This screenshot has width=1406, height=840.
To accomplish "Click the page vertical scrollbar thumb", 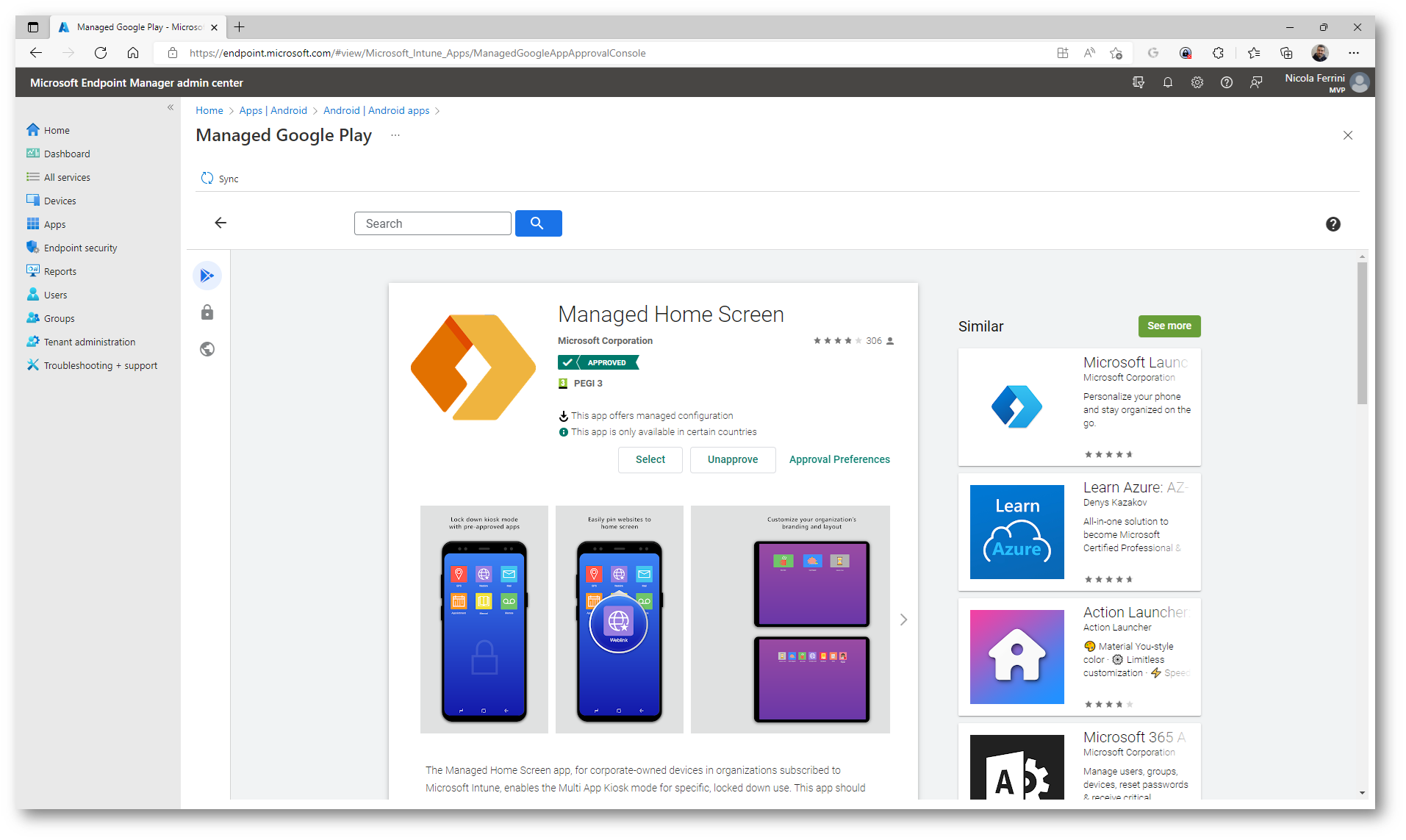I will click(x=1362, y=333).
